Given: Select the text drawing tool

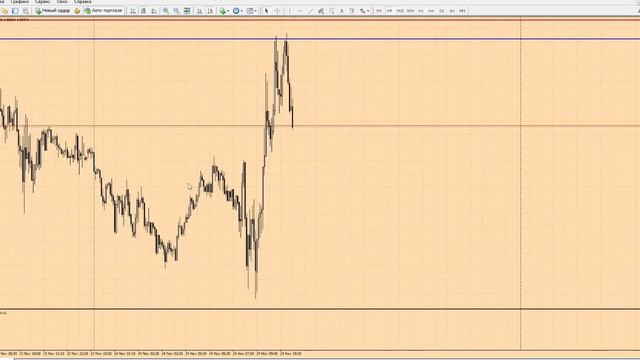Looking at the screenshot, I should [342, 11].
